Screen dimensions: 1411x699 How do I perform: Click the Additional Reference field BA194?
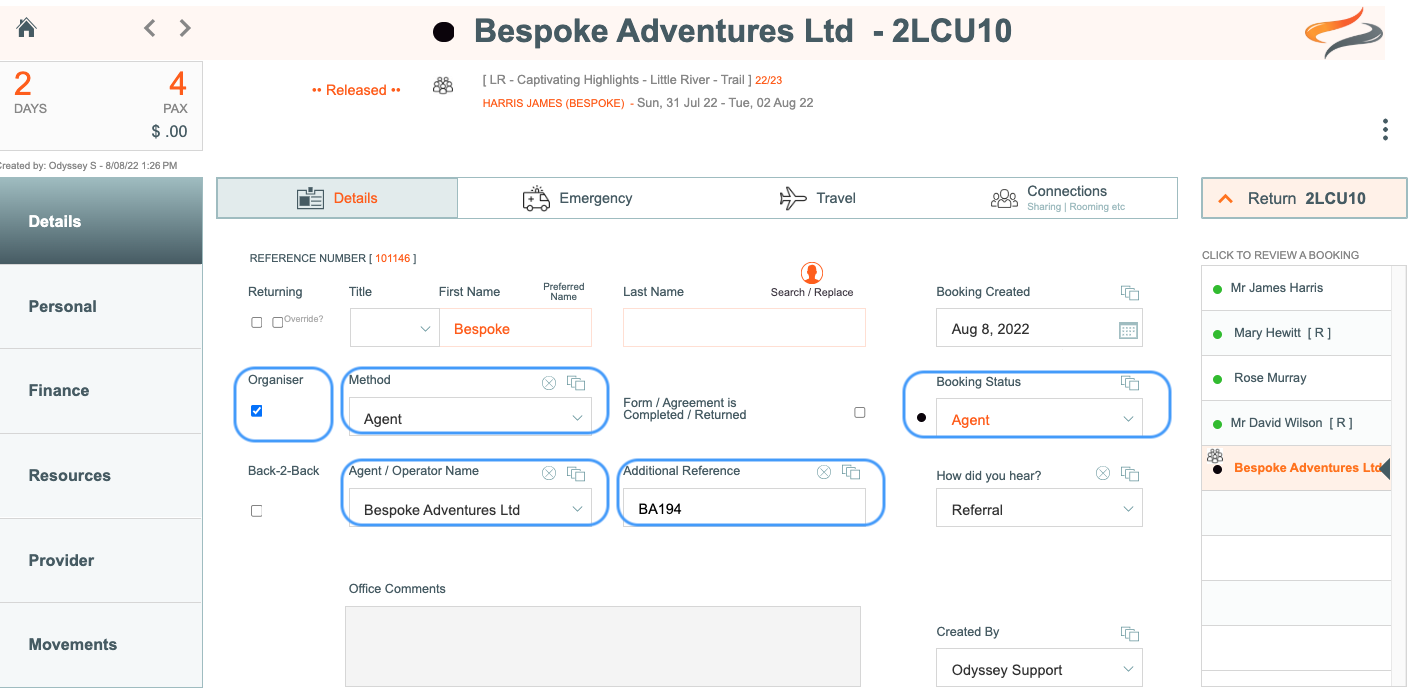click(x=744, y=508)
